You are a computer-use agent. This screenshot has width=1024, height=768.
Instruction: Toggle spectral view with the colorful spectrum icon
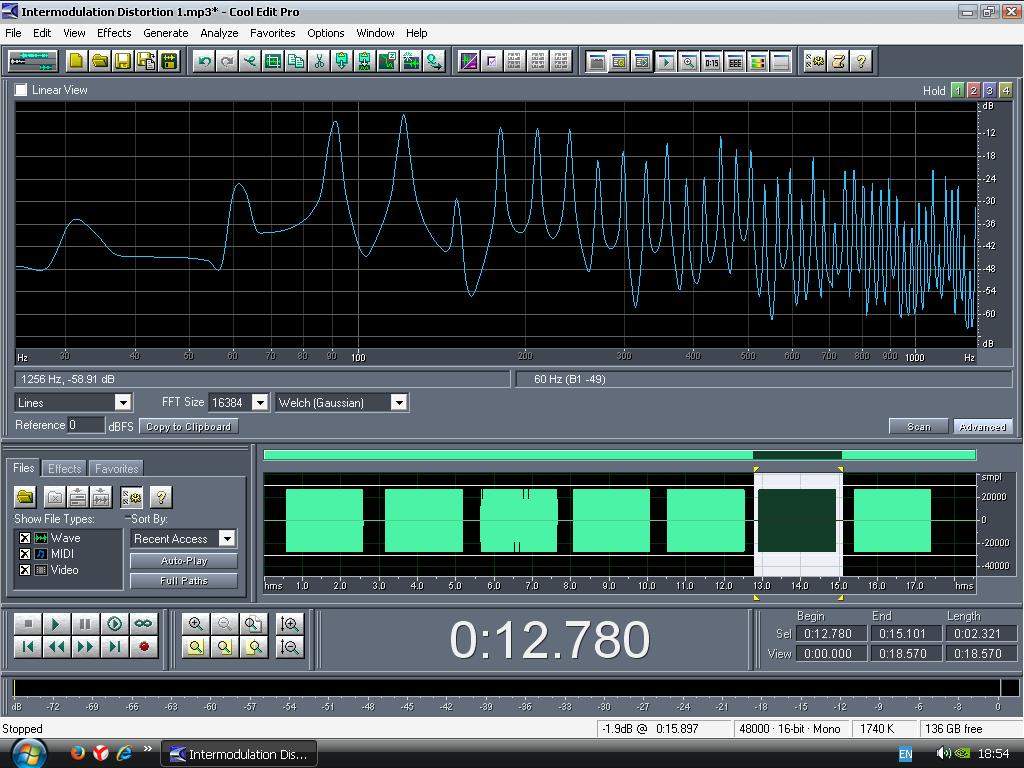click(758, 61)
